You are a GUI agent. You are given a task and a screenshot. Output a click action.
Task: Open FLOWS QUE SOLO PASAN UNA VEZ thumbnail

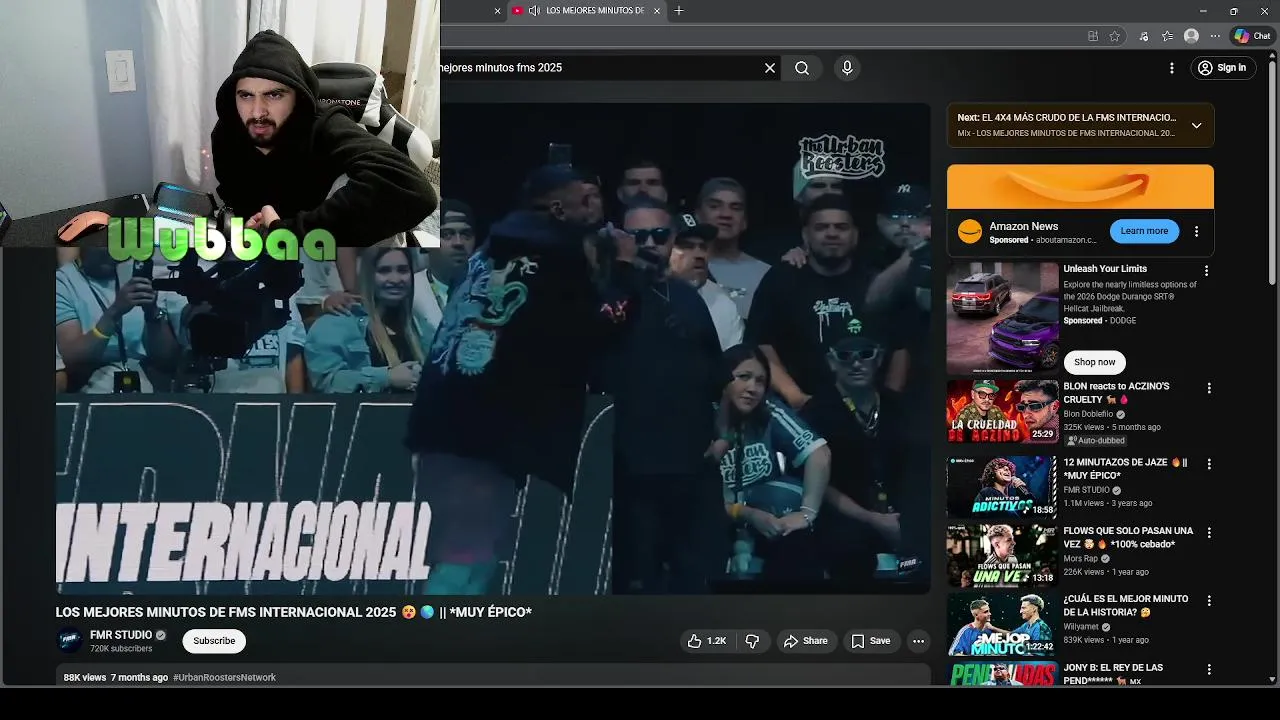[x=1002, y=555]
